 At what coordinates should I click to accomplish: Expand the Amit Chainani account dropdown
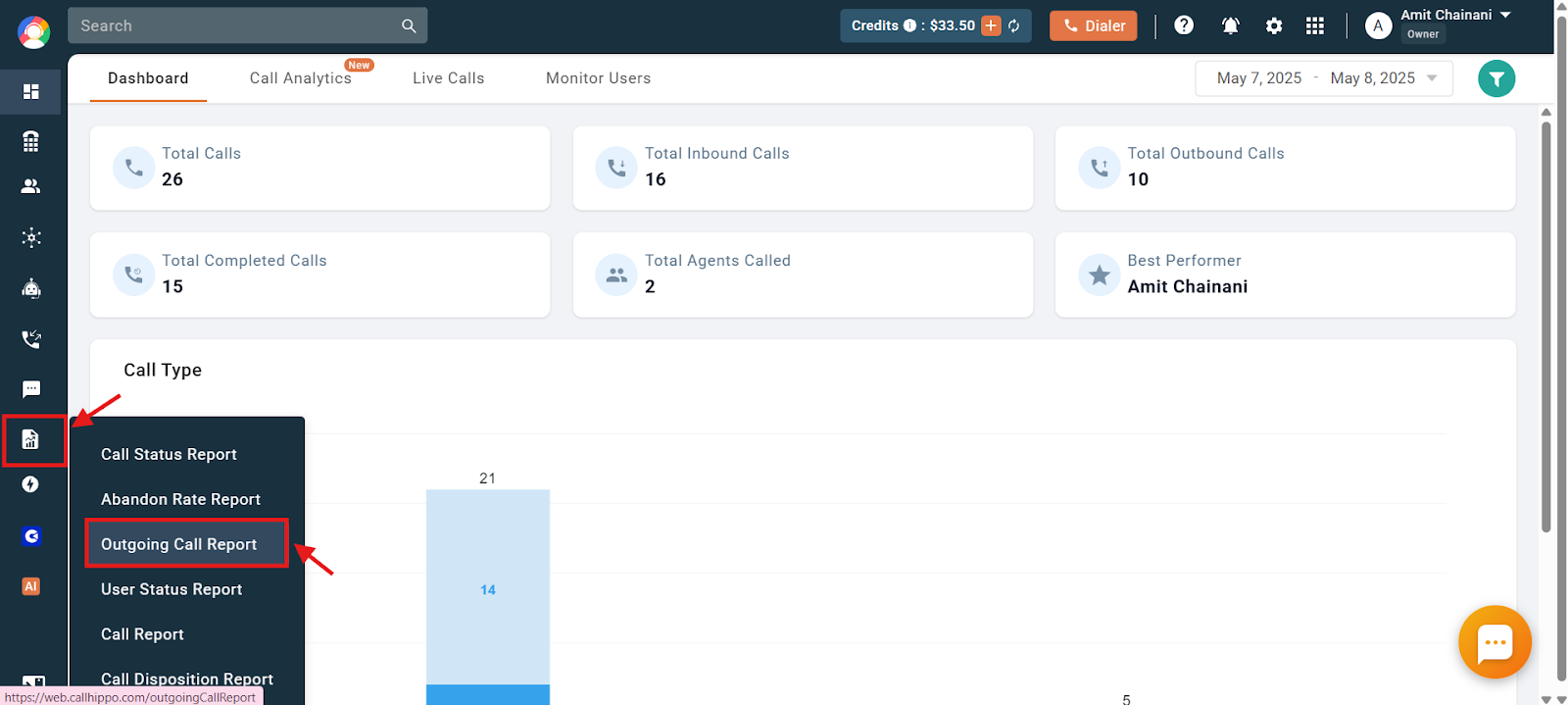click(1505, 15)
